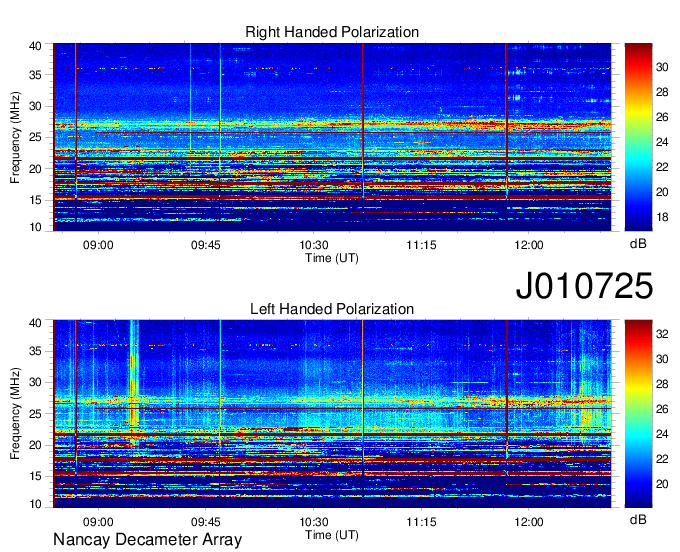This screenshot has height=552, width=680.
Task: Select the Left Handed Polarization spectrogram
Action: [332, 414]
